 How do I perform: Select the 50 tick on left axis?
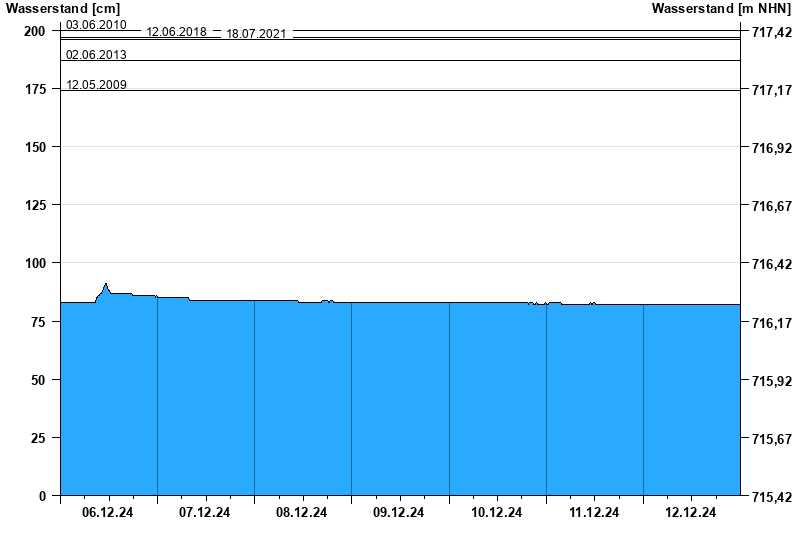[x=39, y=380]
